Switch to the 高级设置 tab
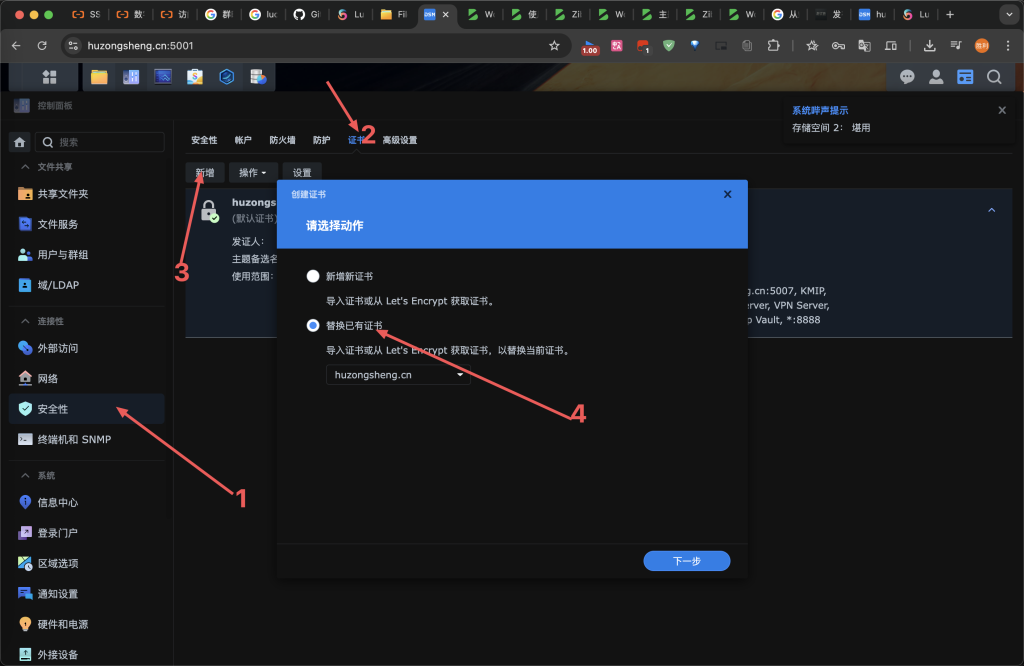 click(399, 140)
